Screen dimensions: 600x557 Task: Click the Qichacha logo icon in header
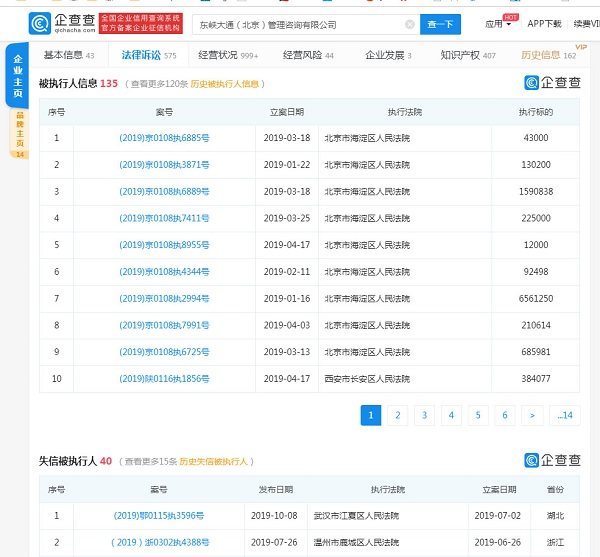pos(39,23)
